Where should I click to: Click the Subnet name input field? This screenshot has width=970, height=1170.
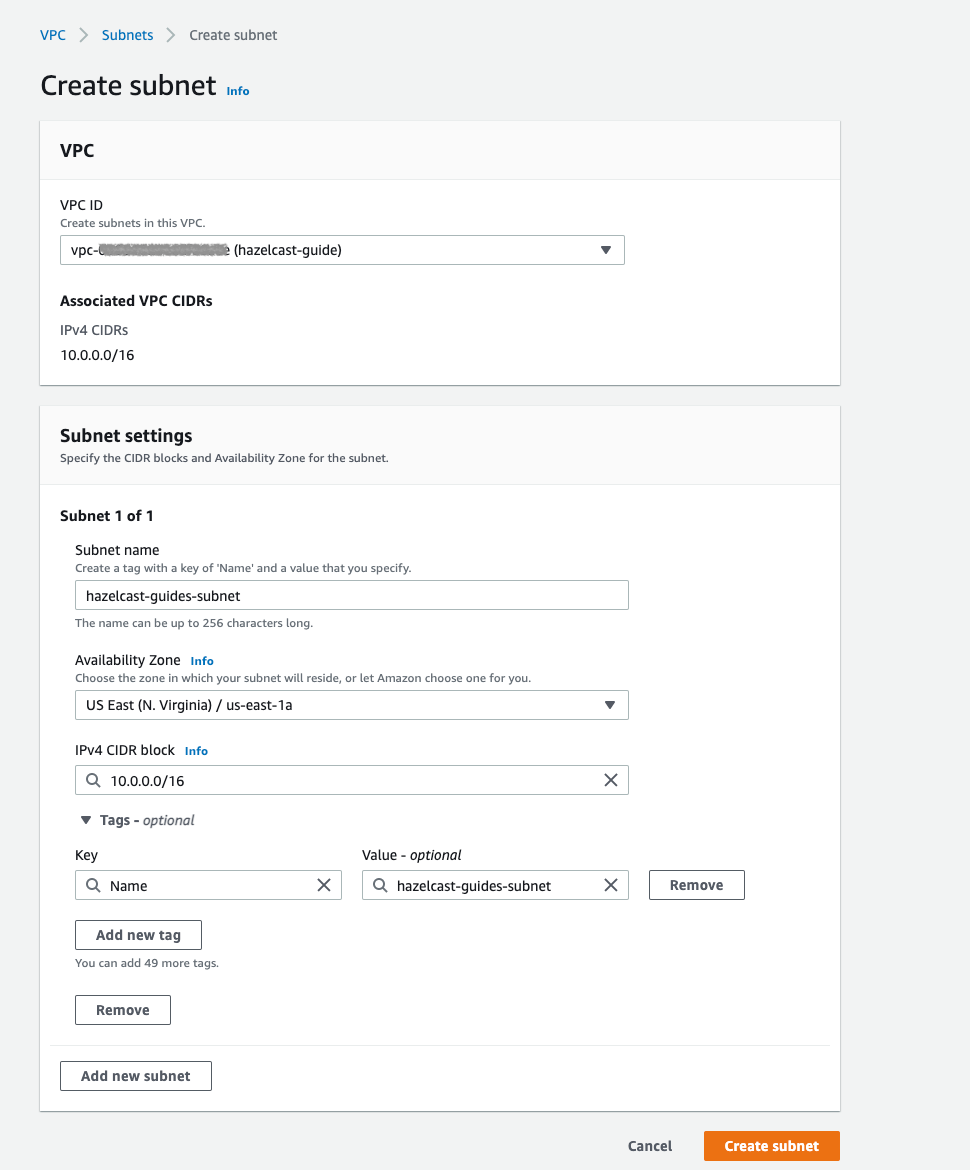point(351,595)
